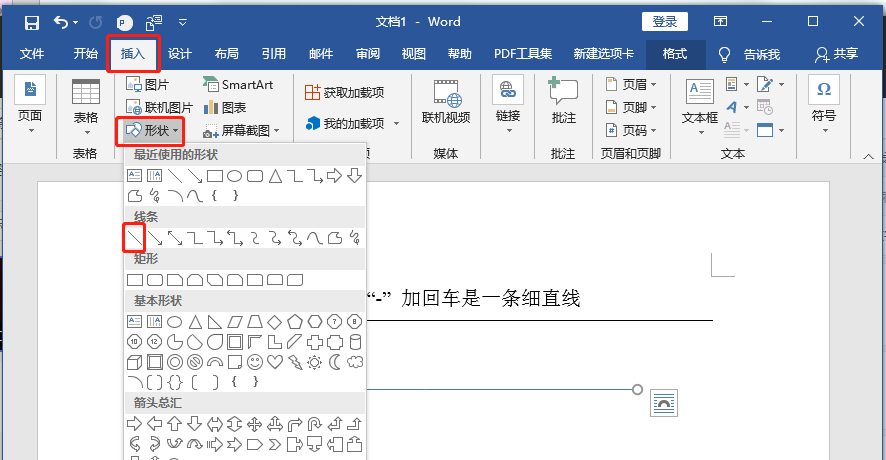Choose the left-right double arrow in 箭头总汇
This screenshot has width=886, height=460.
click(x=215, y=424)
